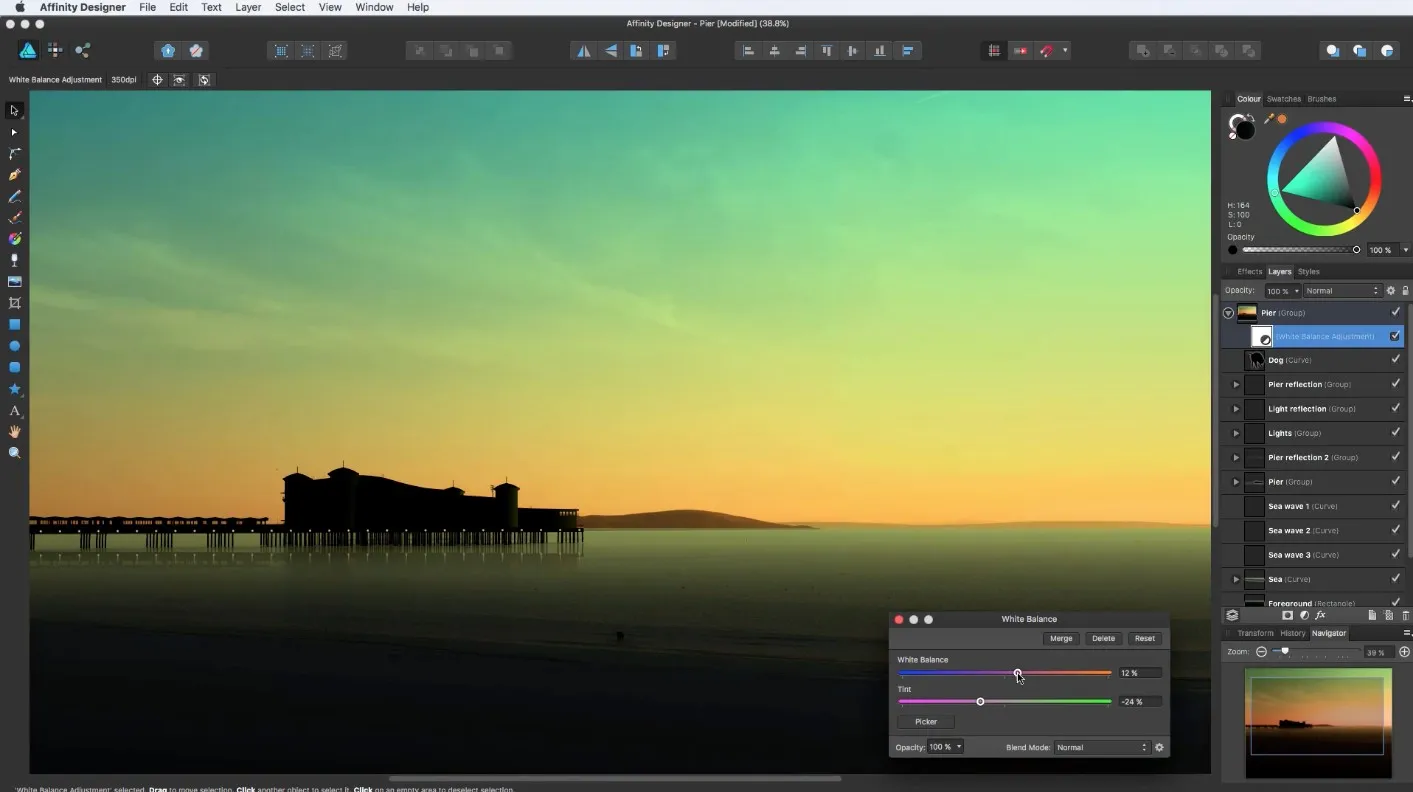1413x792 pixels.
Task: Select the Move tool
Action: 14,111
